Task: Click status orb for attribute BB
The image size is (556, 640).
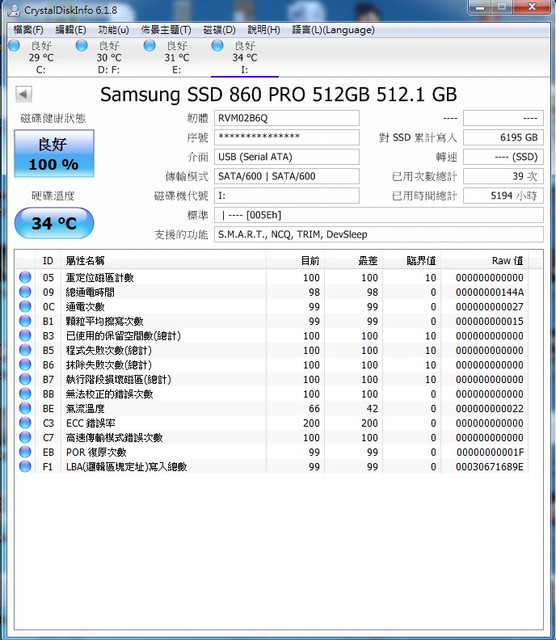Action: (x=25, y=393)
